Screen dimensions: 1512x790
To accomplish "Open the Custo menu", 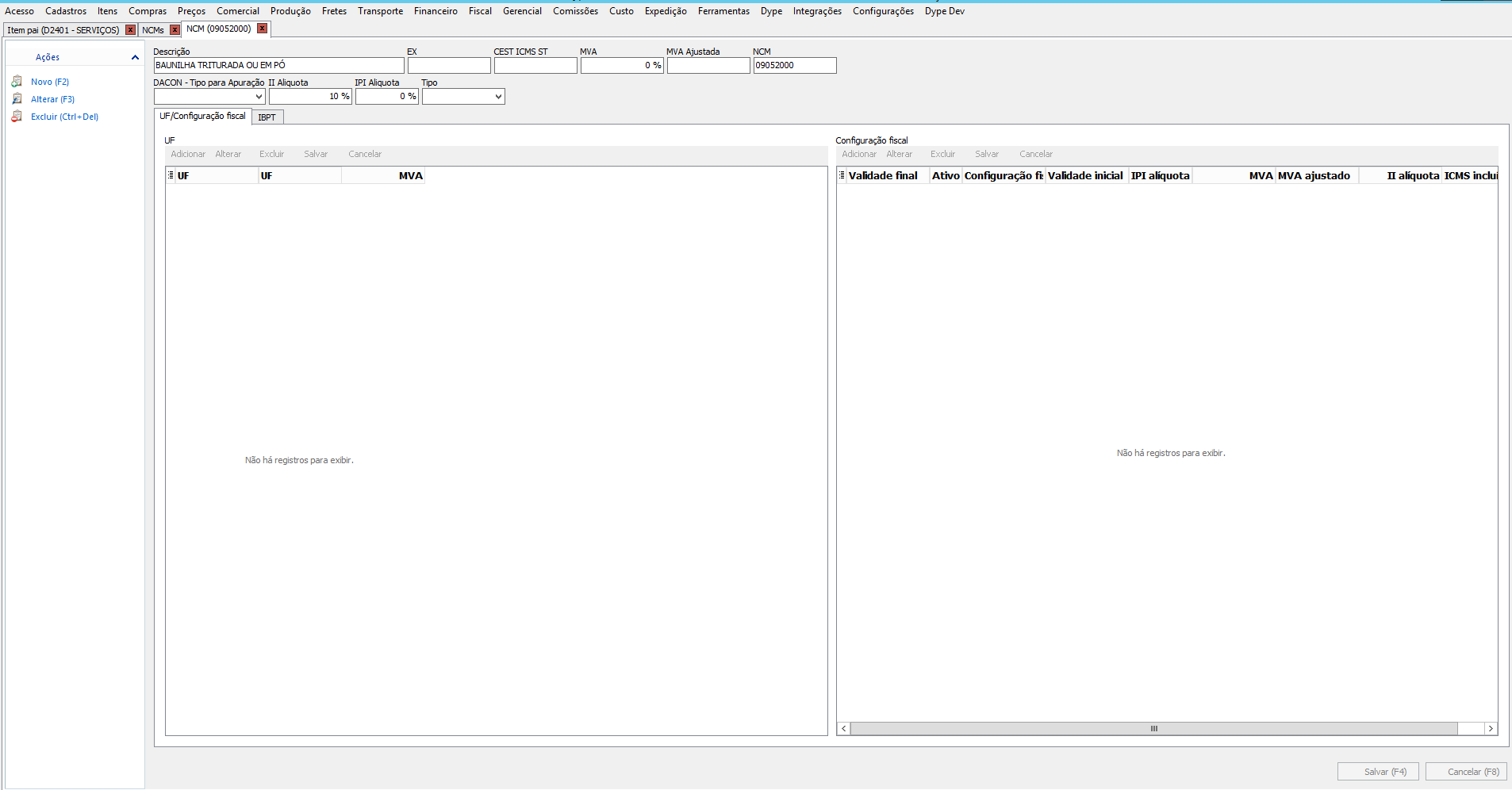I will [621, 11].
